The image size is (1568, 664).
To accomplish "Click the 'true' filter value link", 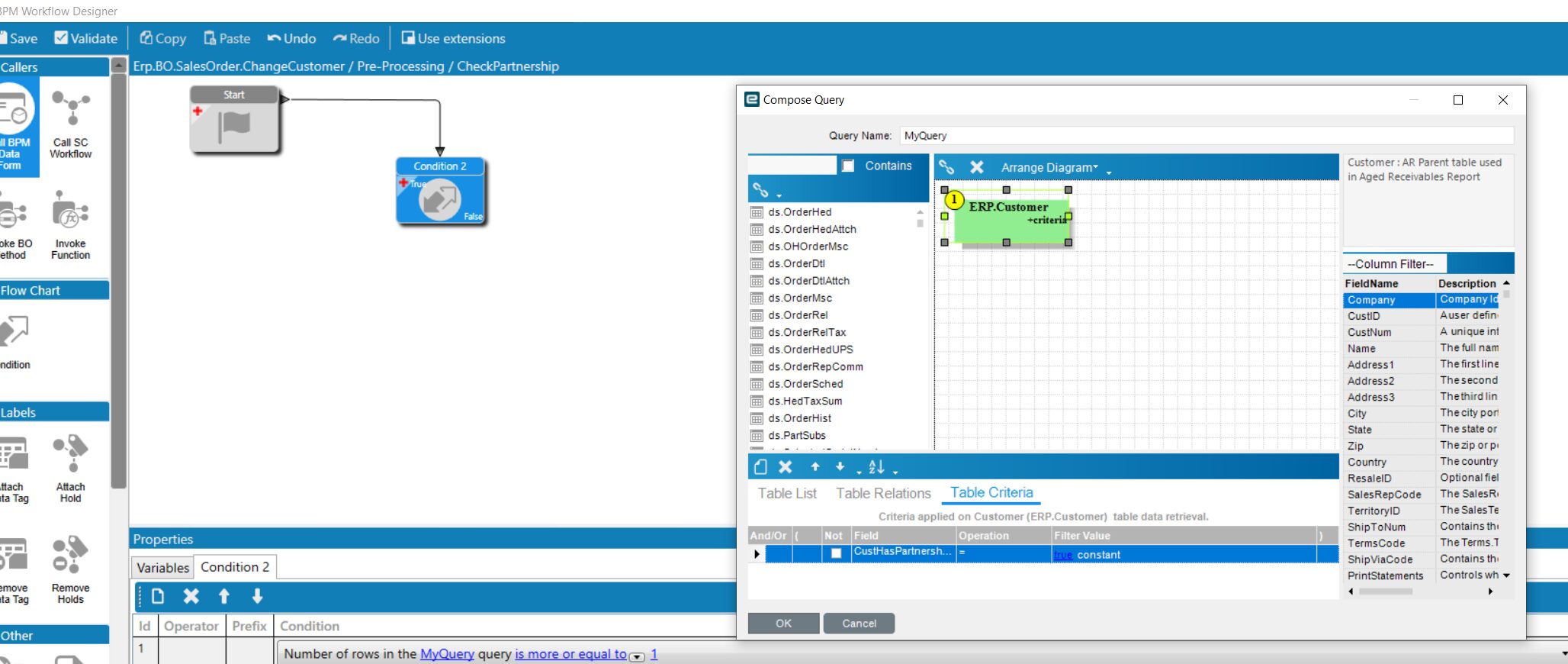I will pyautogui.click(x=1063, y=555).
